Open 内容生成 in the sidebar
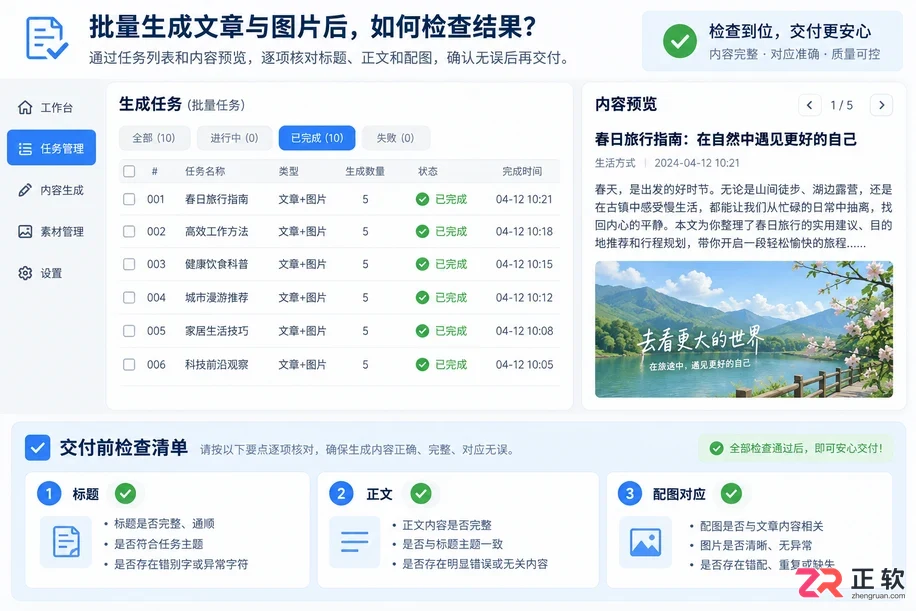Viewport: 916px width, 611px height. (51, 190)
